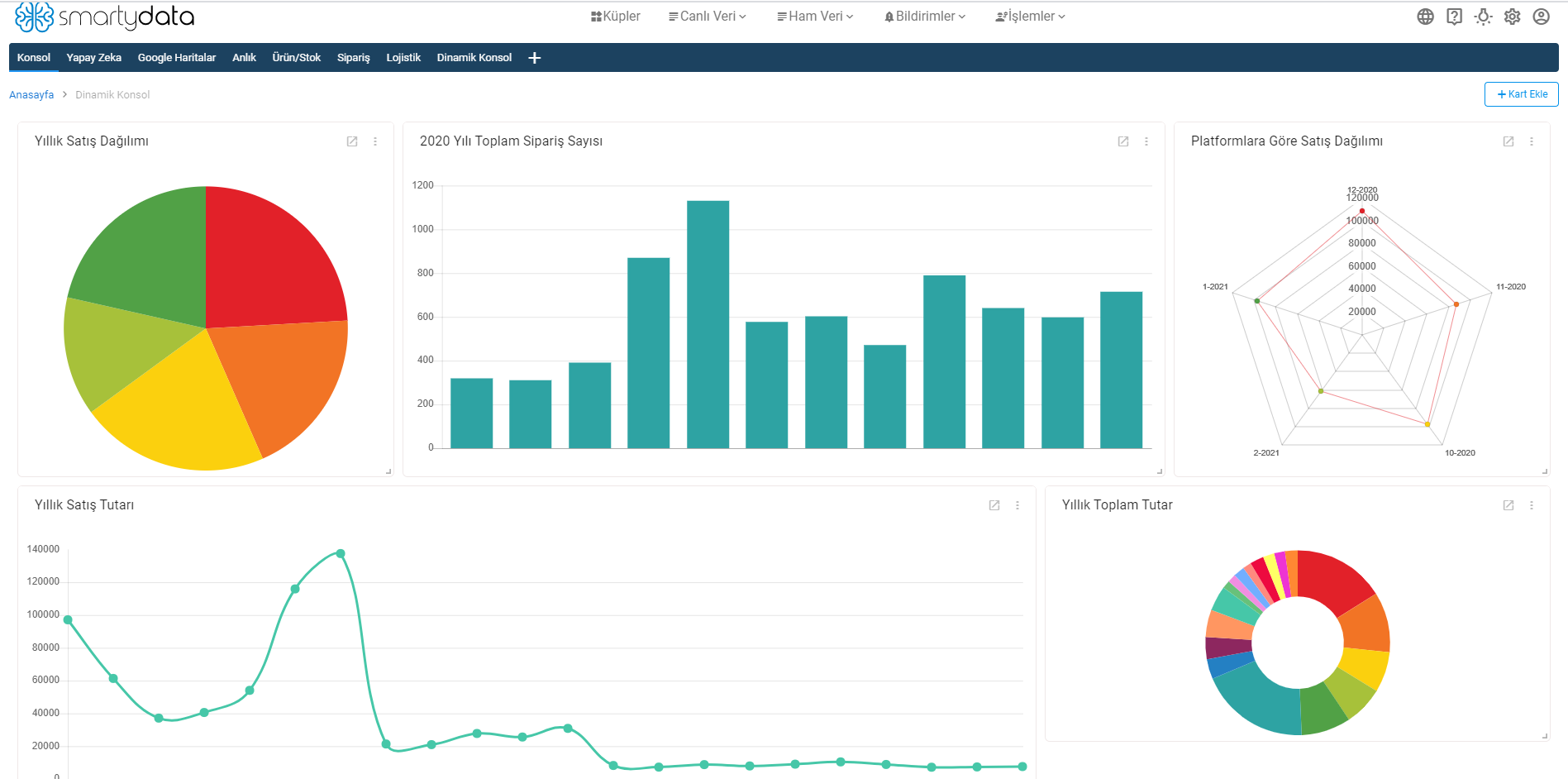The height and width of the screenshot is (779, 1568).
Task: Expand the Canlı Veri dropdown
Action: point(708,17)
